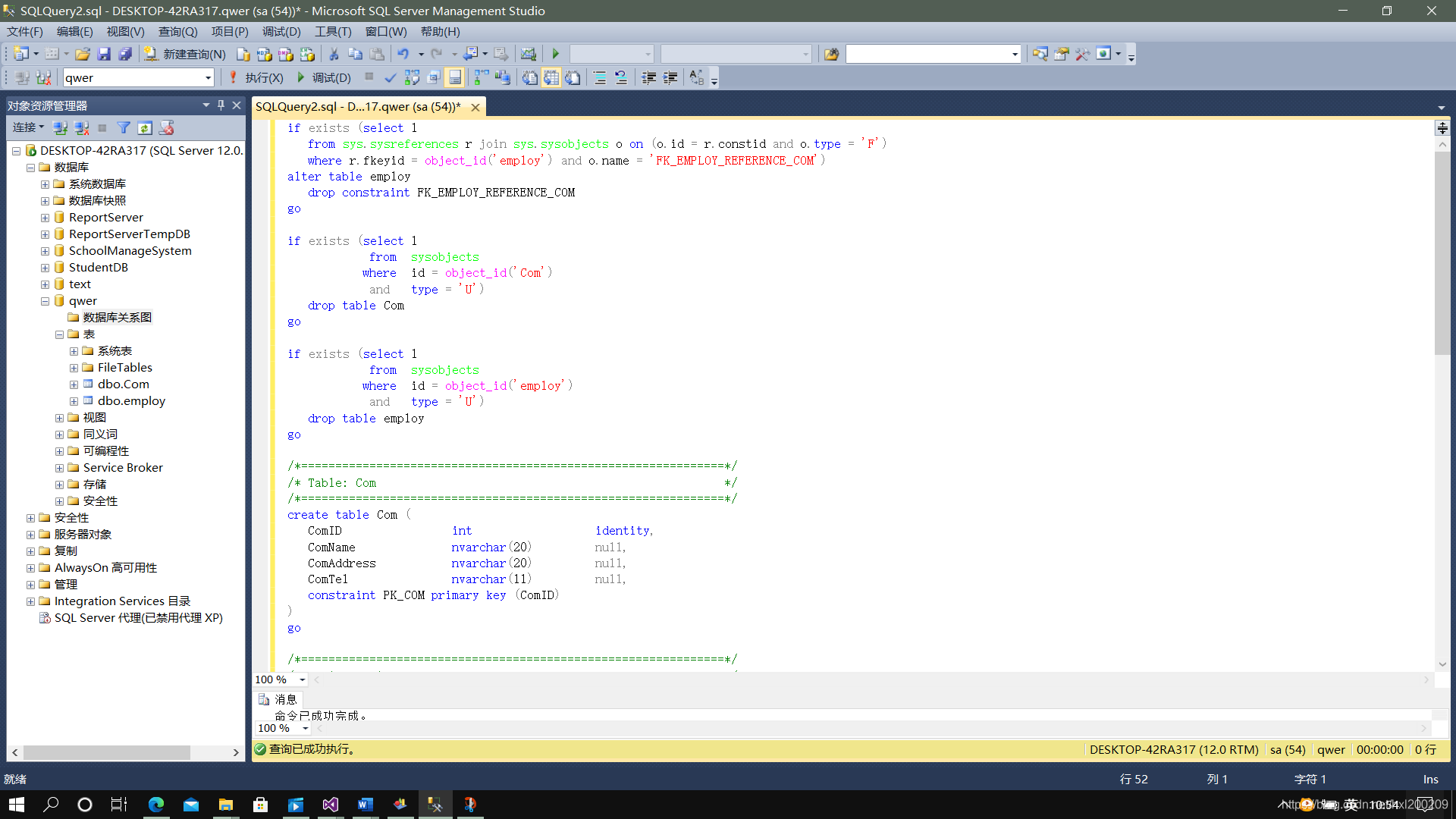Click the 新建查询(N) button
The height and width of the screenshot is (819, 1456).
point(186,54)
